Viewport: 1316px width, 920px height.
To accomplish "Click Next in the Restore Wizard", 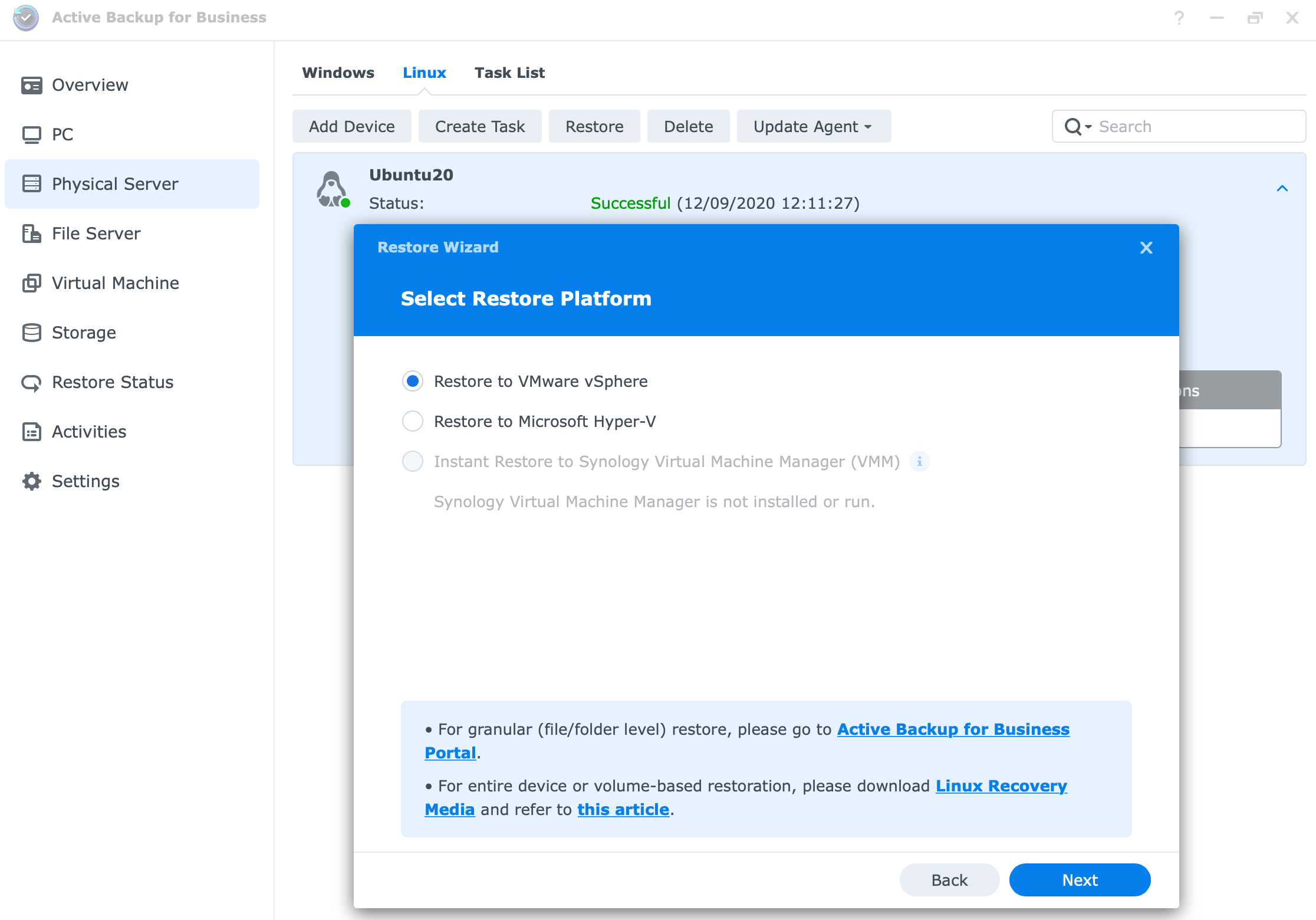I will pyautogui.click(x=1080, y=880).
